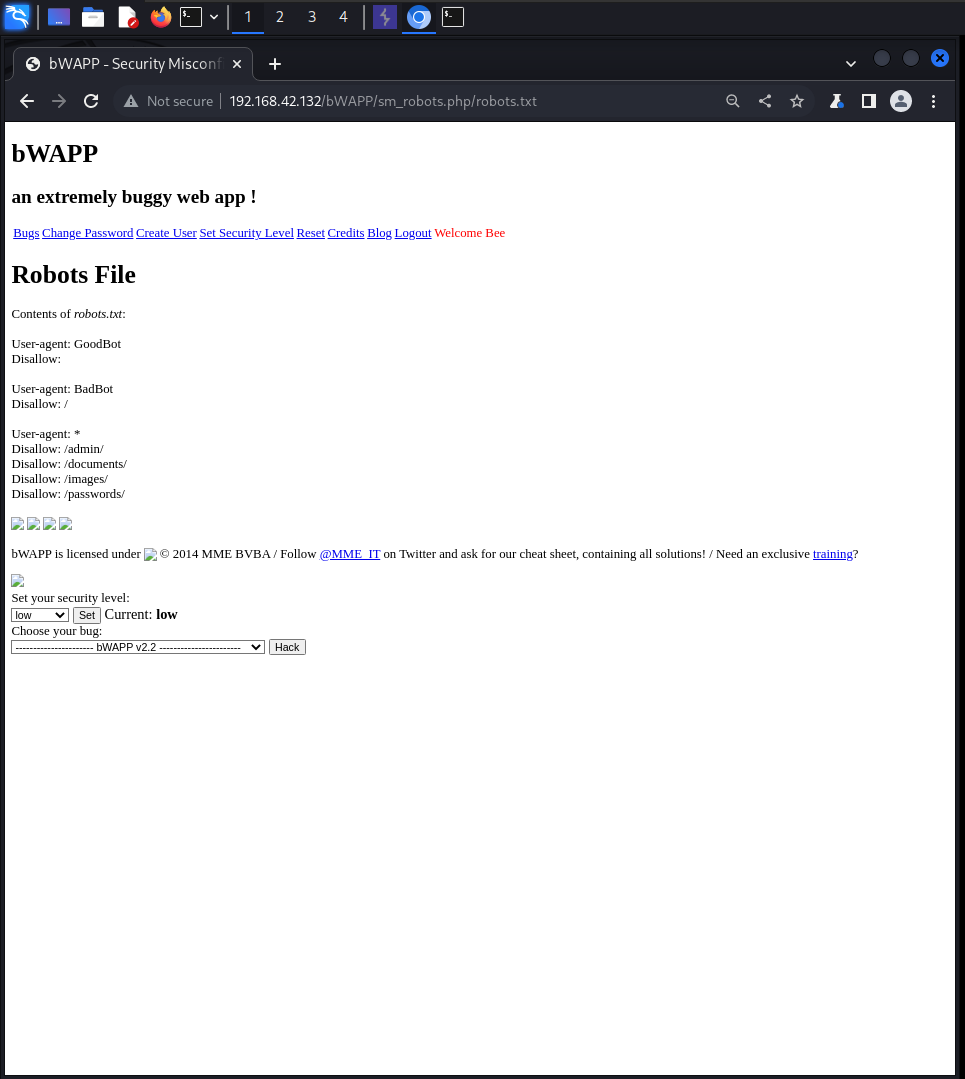Follow the @MME_IT Twitter link
The image size is (965, 1079).
(350, 554)
